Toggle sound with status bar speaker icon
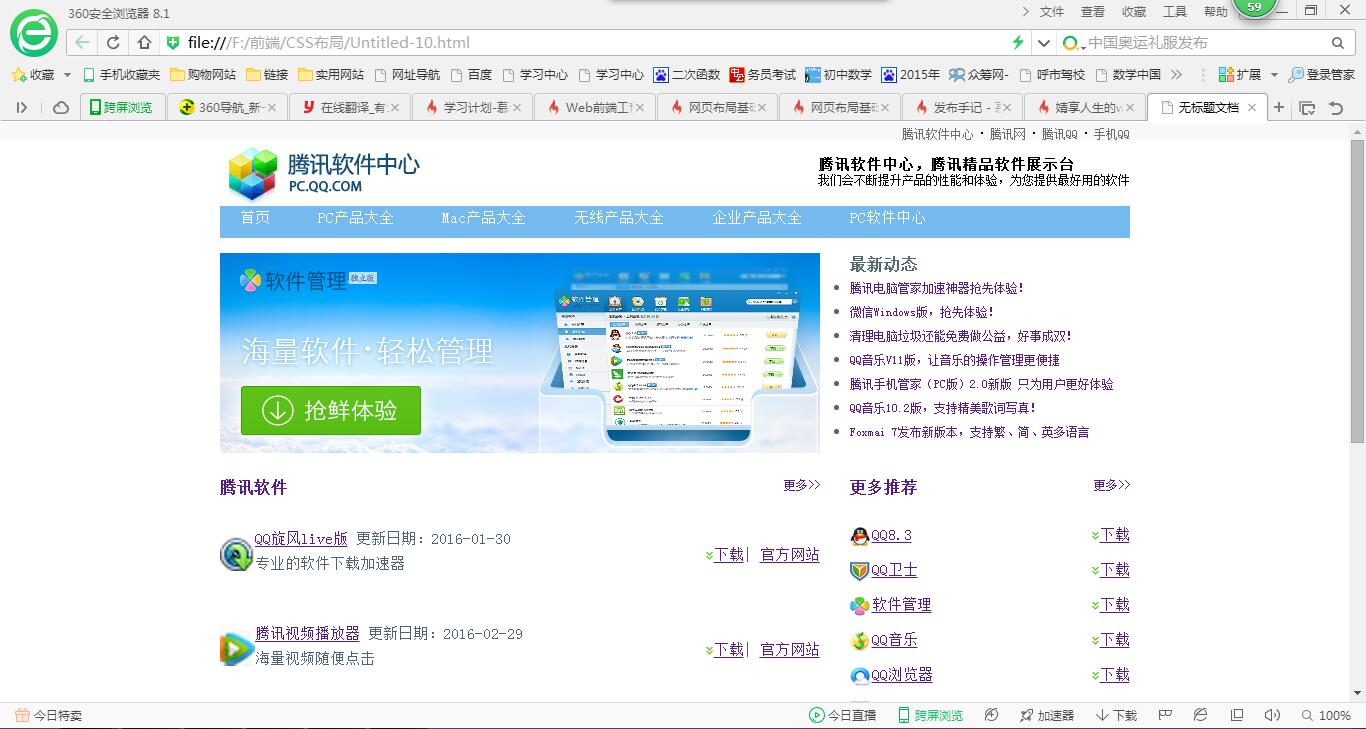 click(x=1272, y=715)
